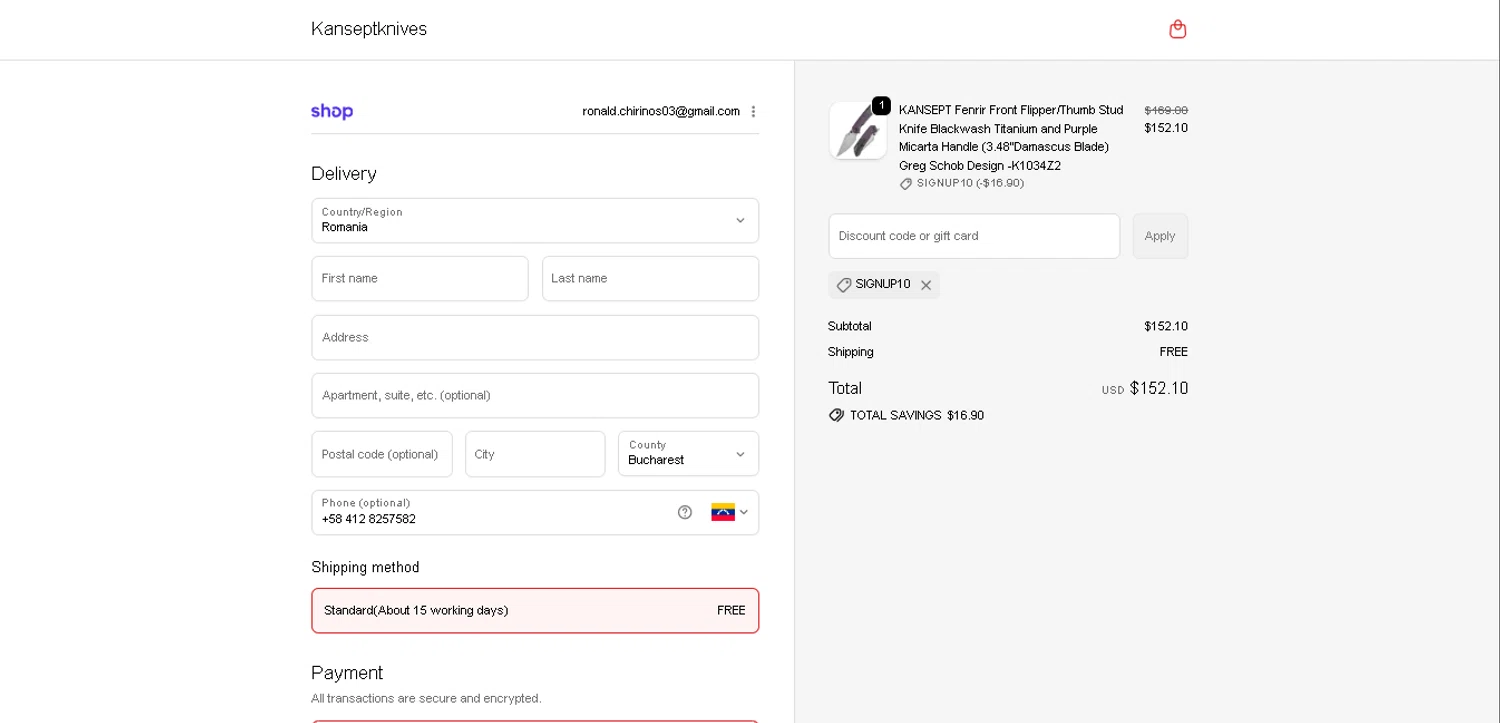Remove the SIGNUP10 discount code
The width and height of the screenshot is (1500, 723).
pos(926,285)
